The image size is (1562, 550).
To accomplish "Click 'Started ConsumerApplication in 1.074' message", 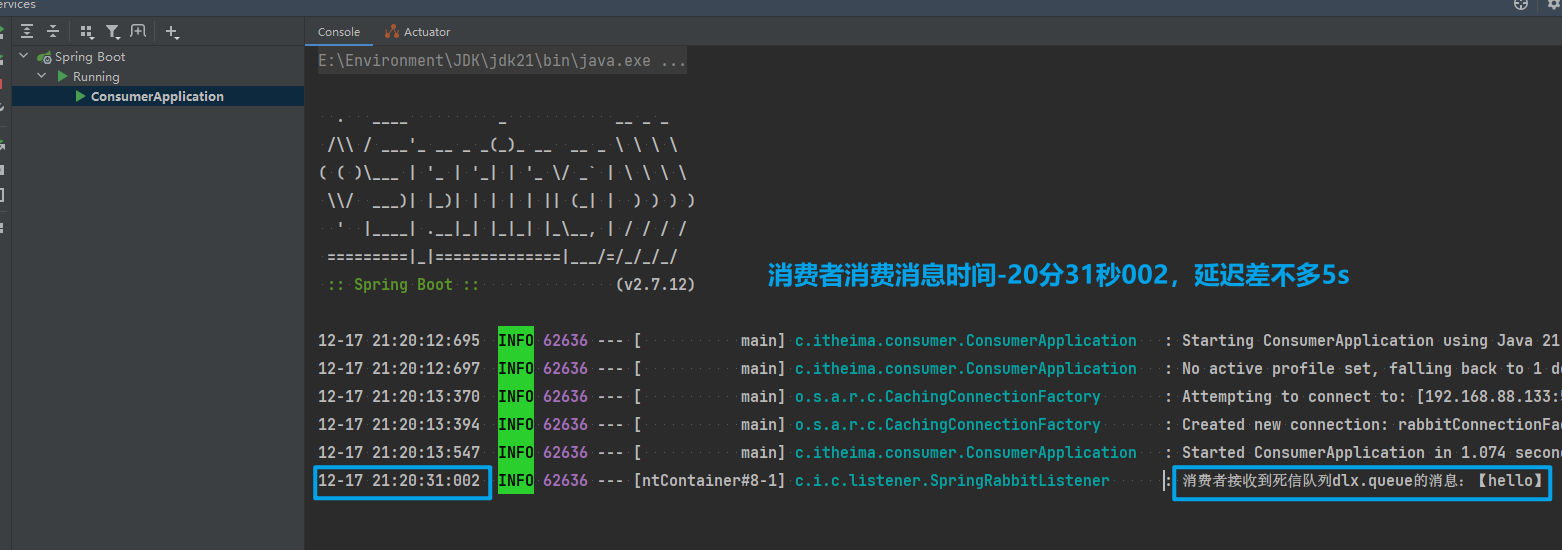I will coord(1372,453).
